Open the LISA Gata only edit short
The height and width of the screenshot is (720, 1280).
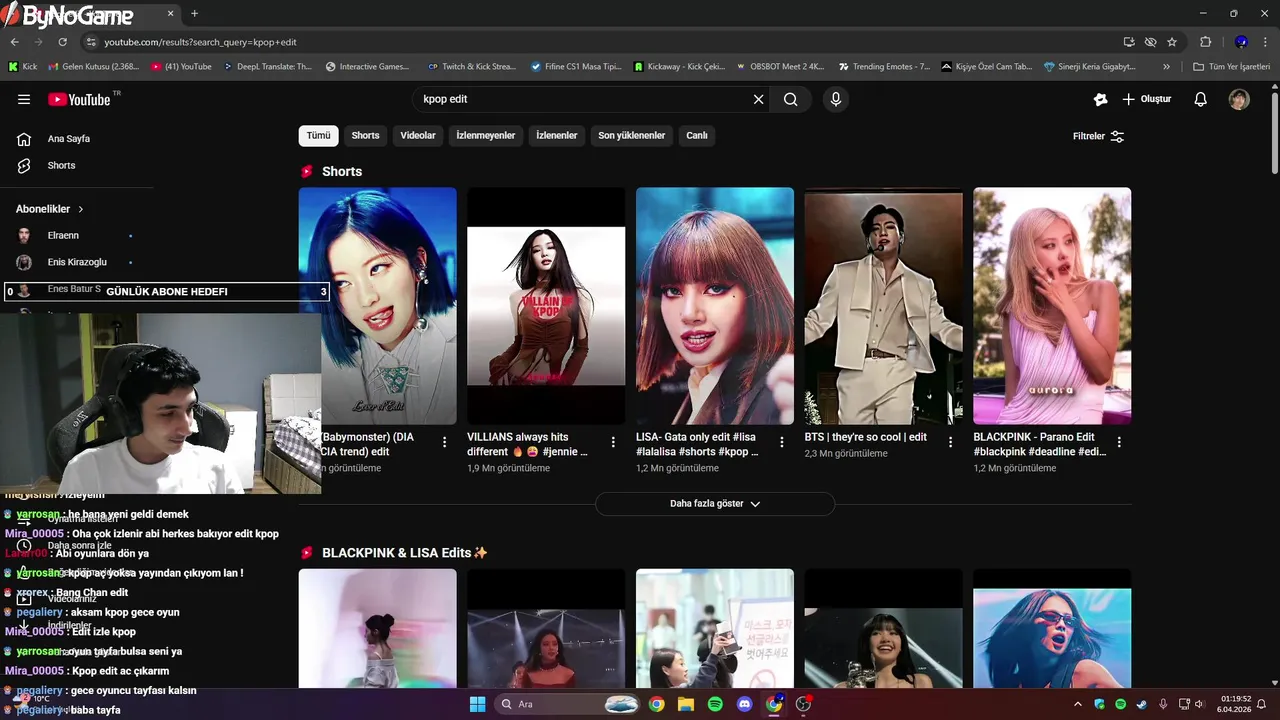pos(715,306)
